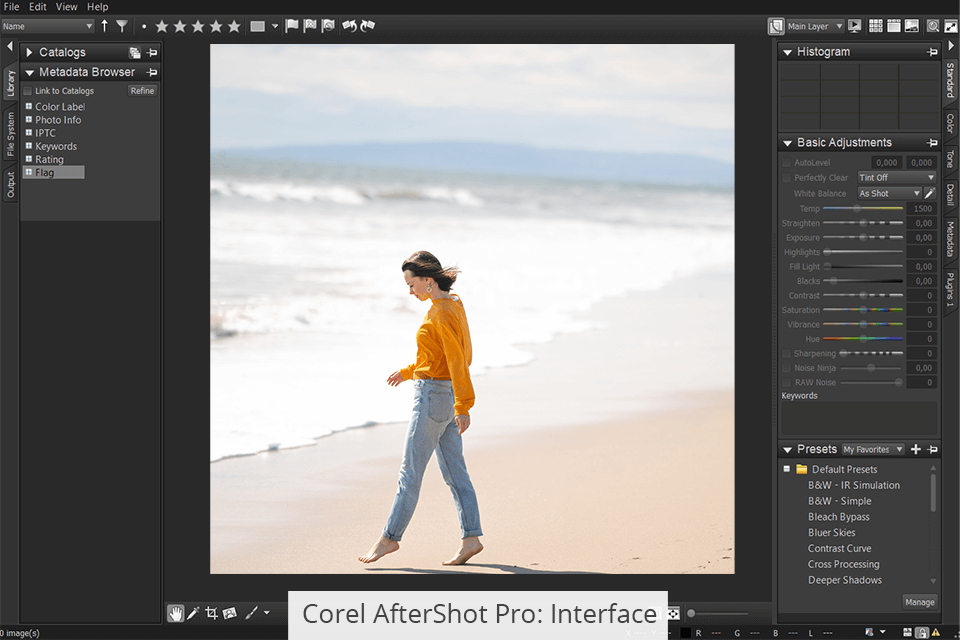
Task: Open the File menu
Action: point(11,7)
